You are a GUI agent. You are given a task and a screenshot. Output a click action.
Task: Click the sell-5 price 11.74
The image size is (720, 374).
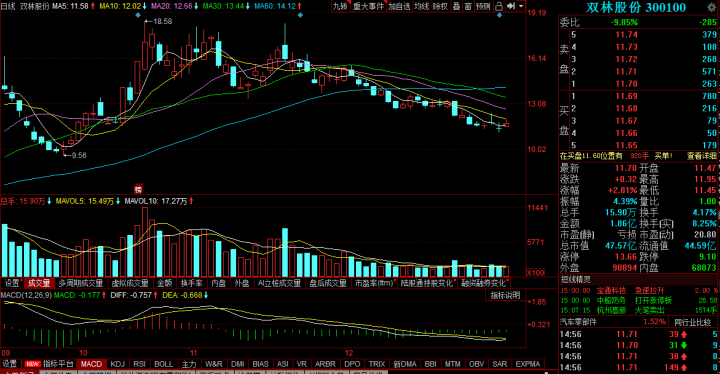626,35
